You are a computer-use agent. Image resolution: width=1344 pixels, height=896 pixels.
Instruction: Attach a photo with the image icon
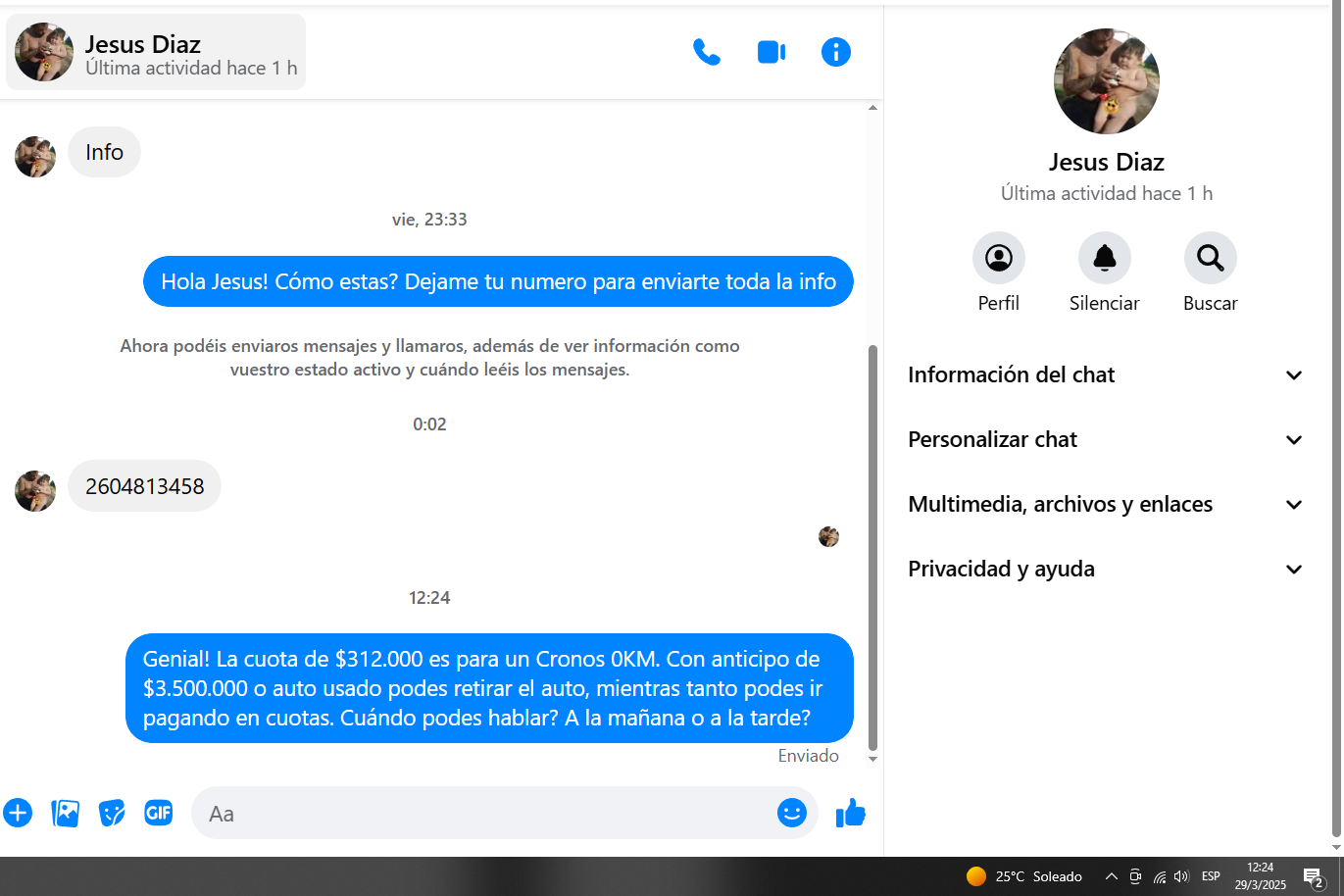click(65, 813)
